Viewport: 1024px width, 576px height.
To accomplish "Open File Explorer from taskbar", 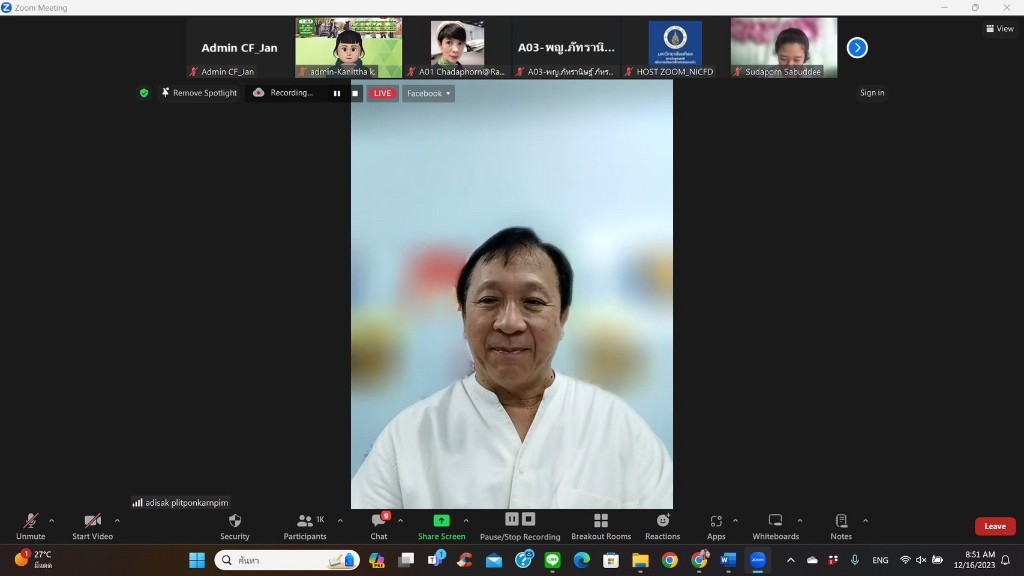I will click(x=640, y=560).
